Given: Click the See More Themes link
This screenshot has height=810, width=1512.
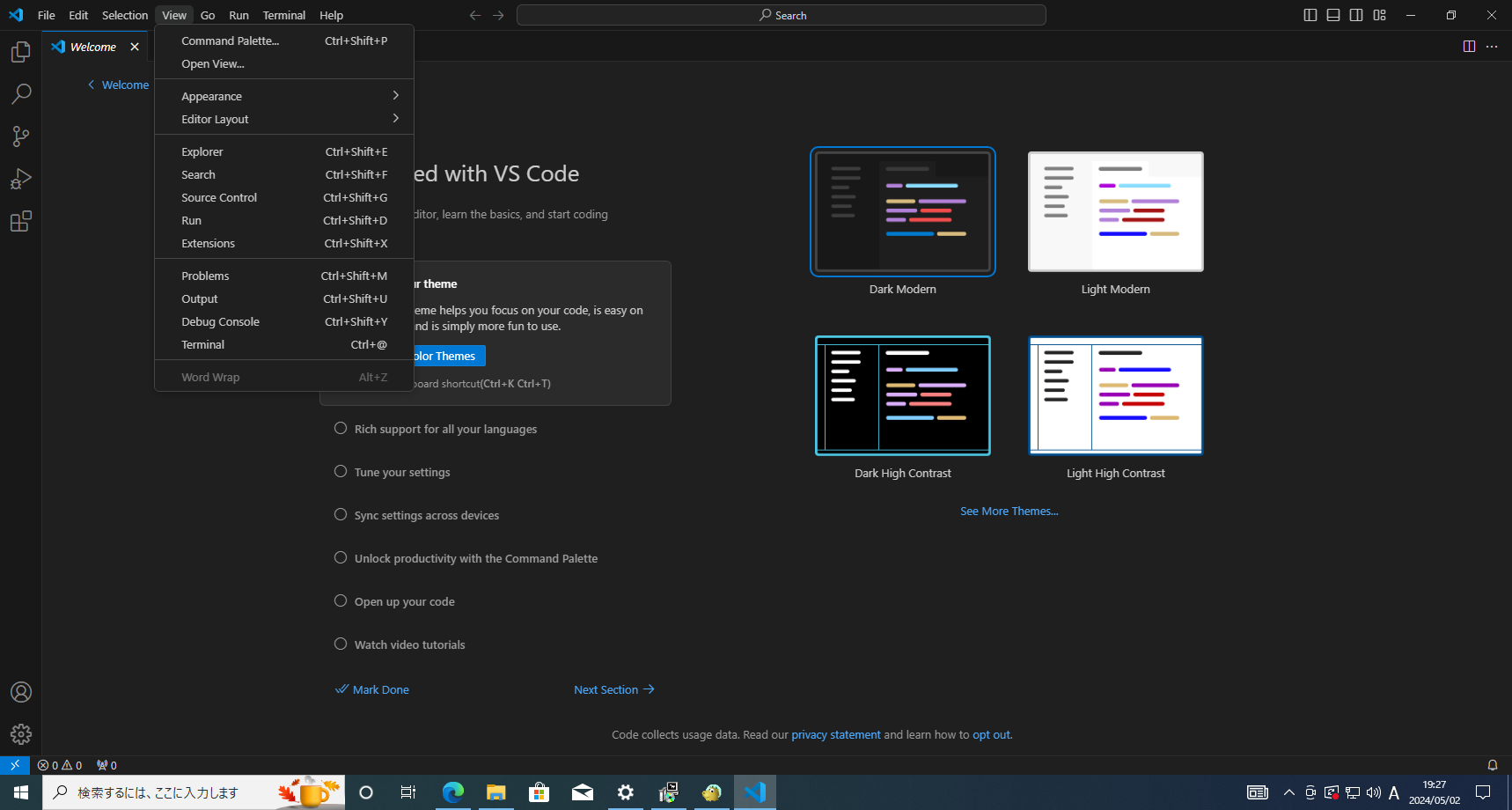Looking at the screenshot, I should pyautogui.click(x=1009, y=511).
